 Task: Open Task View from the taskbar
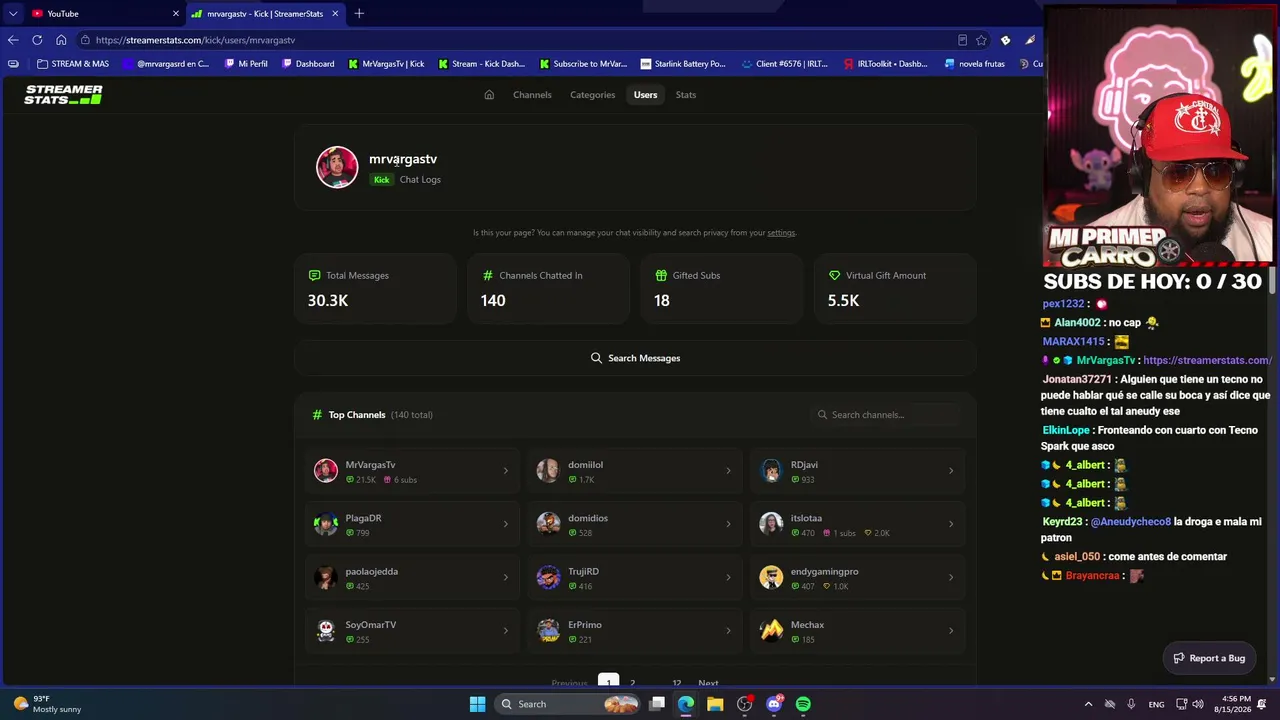tap(657, 704)
